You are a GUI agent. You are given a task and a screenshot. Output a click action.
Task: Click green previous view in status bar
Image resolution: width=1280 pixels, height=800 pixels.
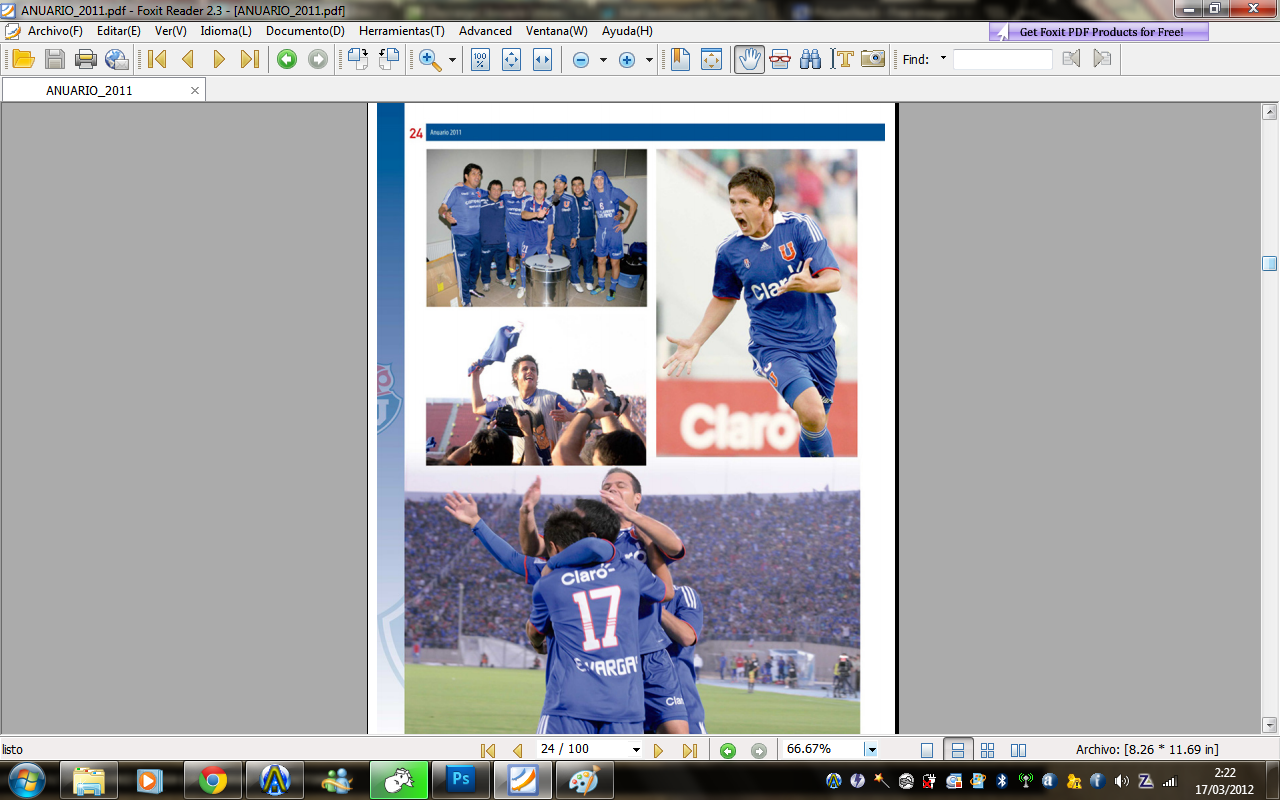728,750
